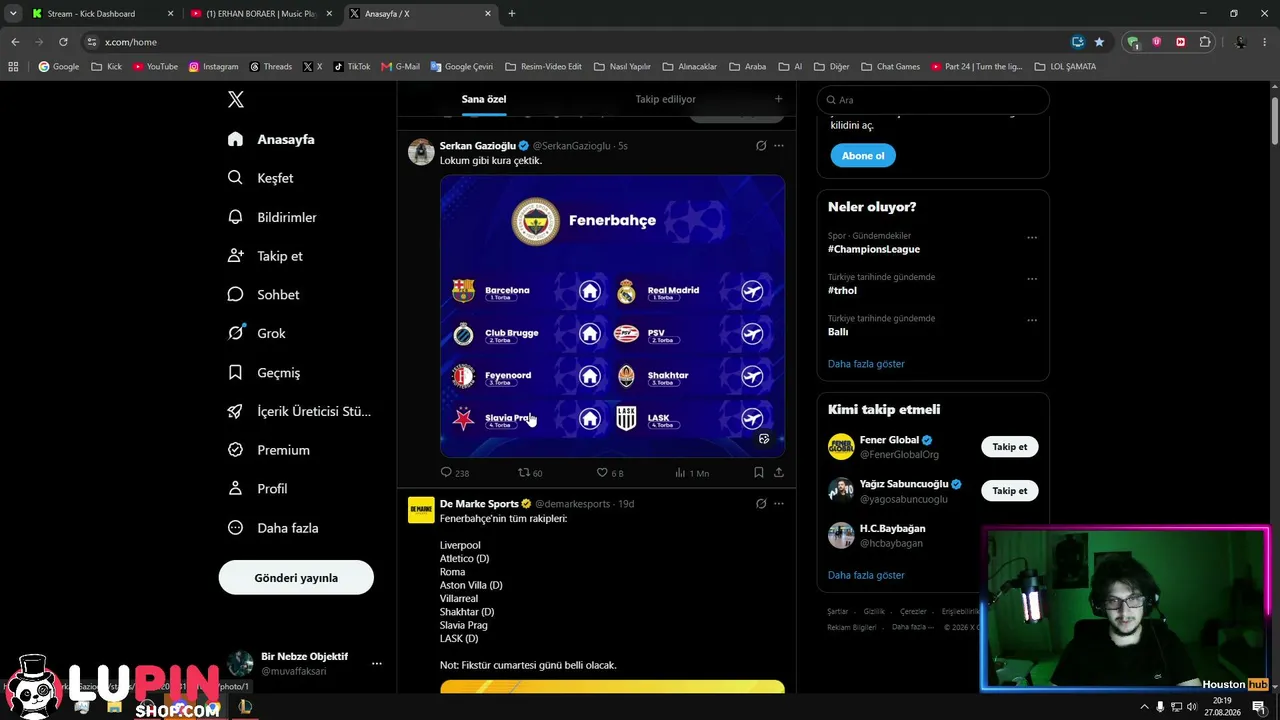Viewport: 1280px width, 720px height.
Task: Open the Chat Games bookmark folder
Action: [x=890, y=67]
